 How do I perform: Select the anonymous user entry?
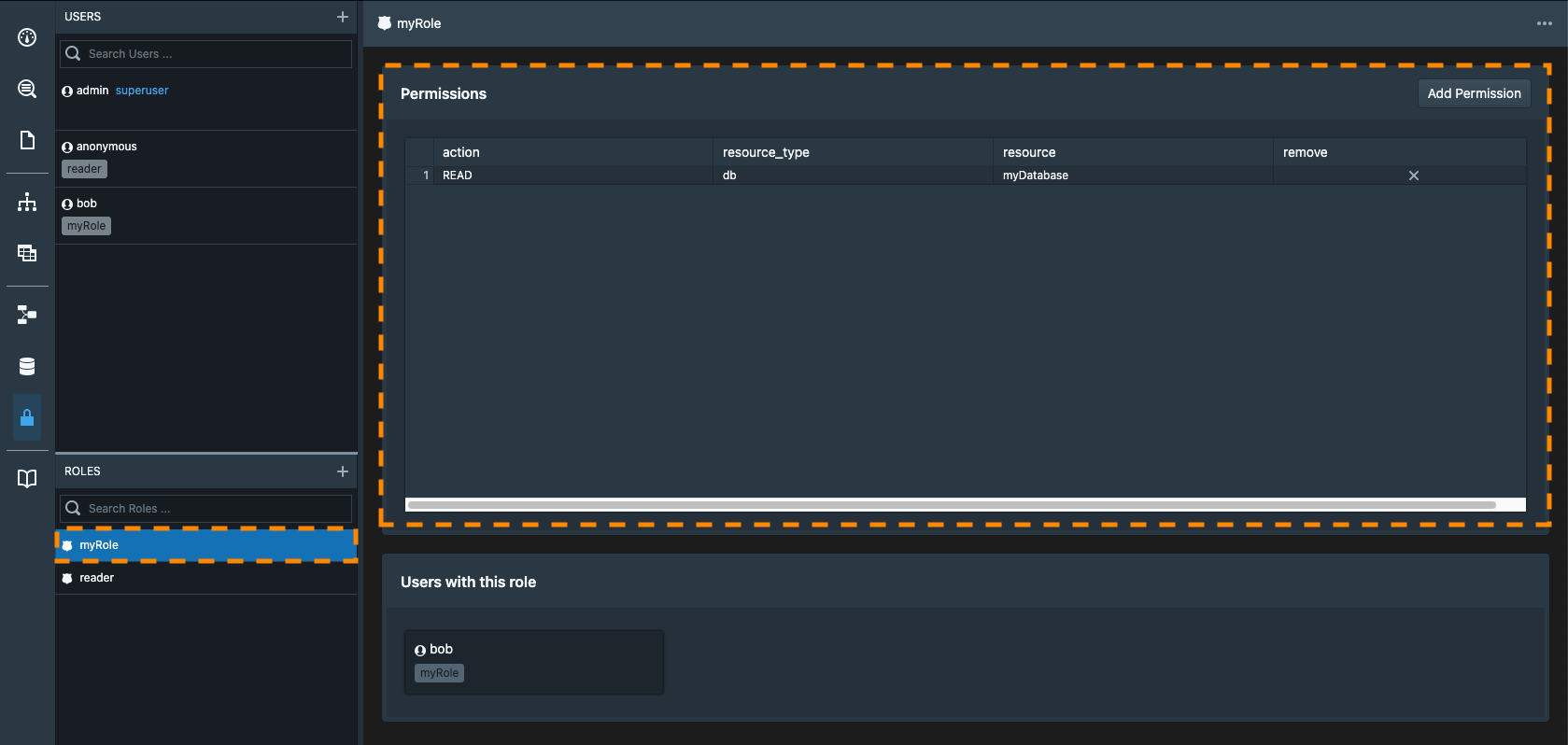[x=106, y=147]
